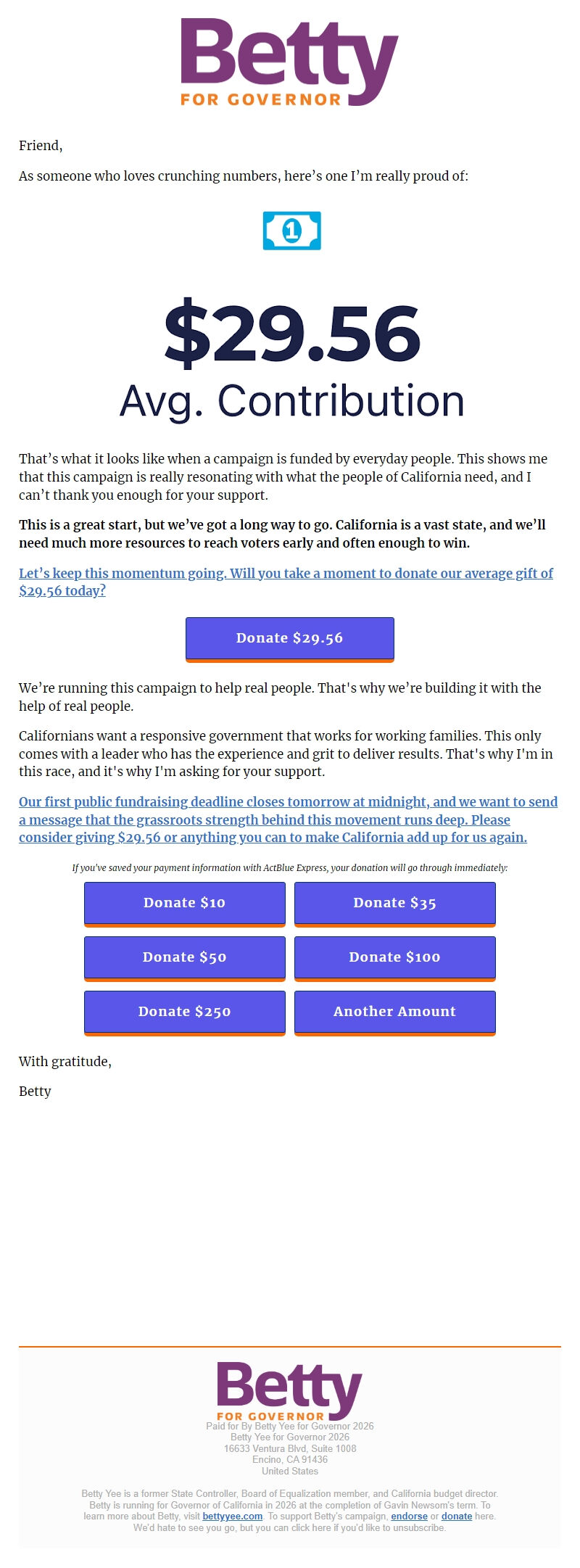
Task: Select the Donate $10 button
Action: (x=184, y=903)
